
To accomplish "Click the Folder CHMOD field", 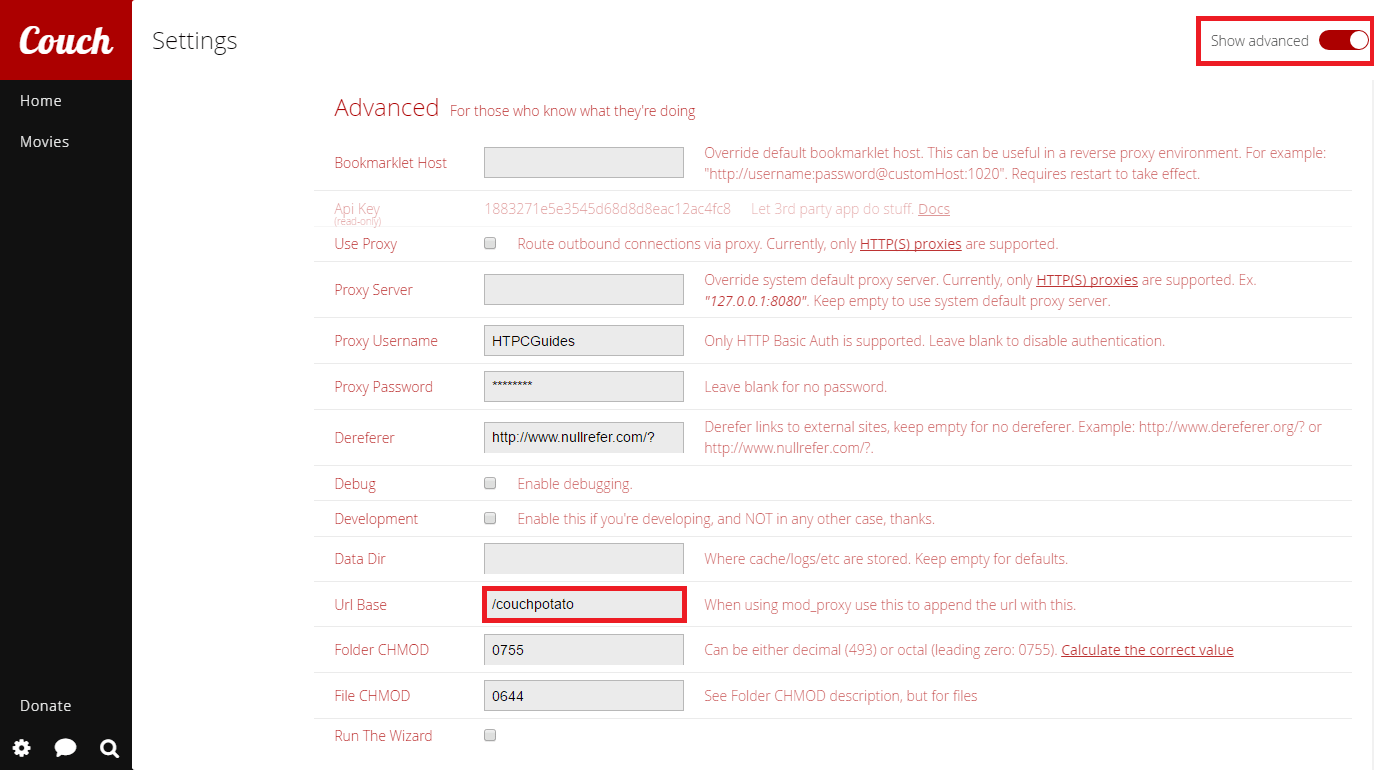I will point(584,650).
